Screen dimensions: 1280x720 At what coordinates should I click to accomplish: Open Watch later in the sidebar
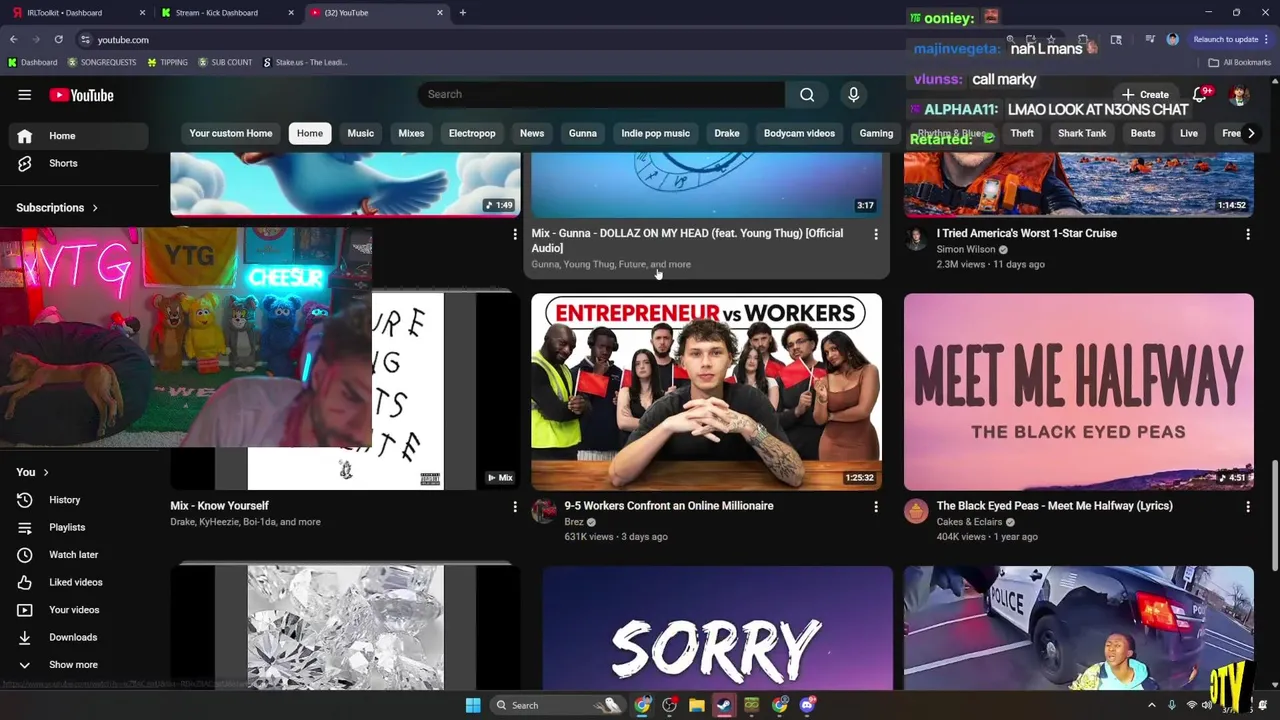click(78, 555)
